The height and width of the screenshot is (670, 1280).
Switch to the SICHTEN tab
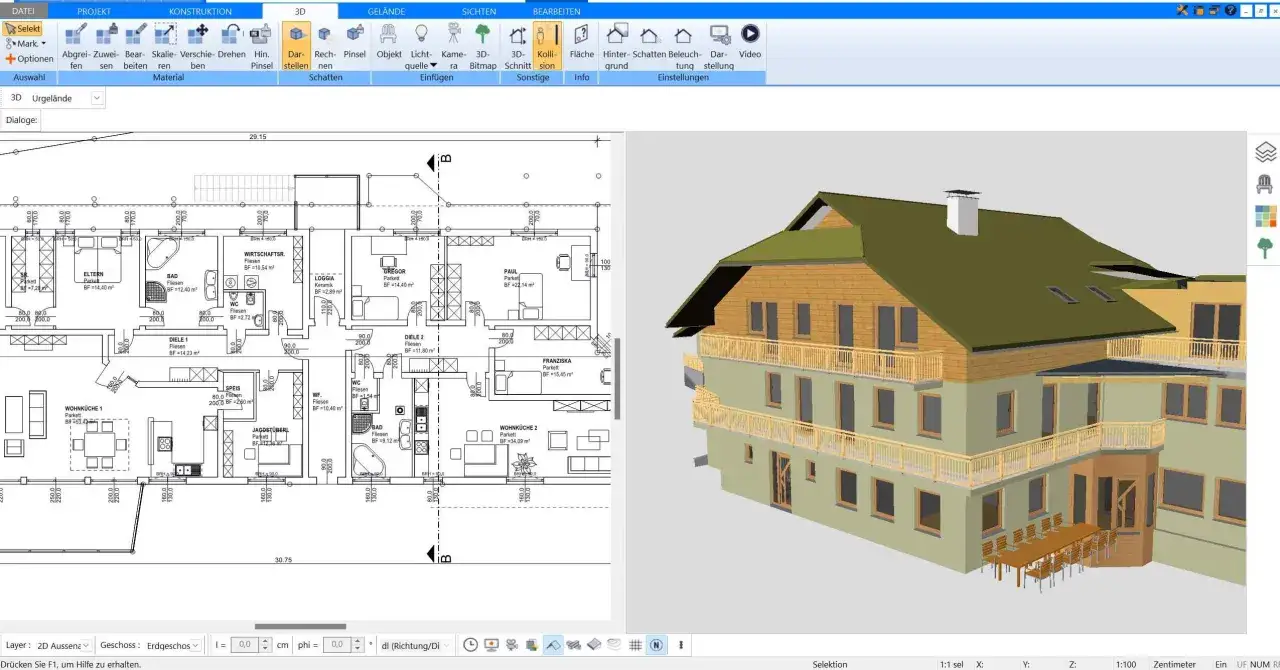478,10
